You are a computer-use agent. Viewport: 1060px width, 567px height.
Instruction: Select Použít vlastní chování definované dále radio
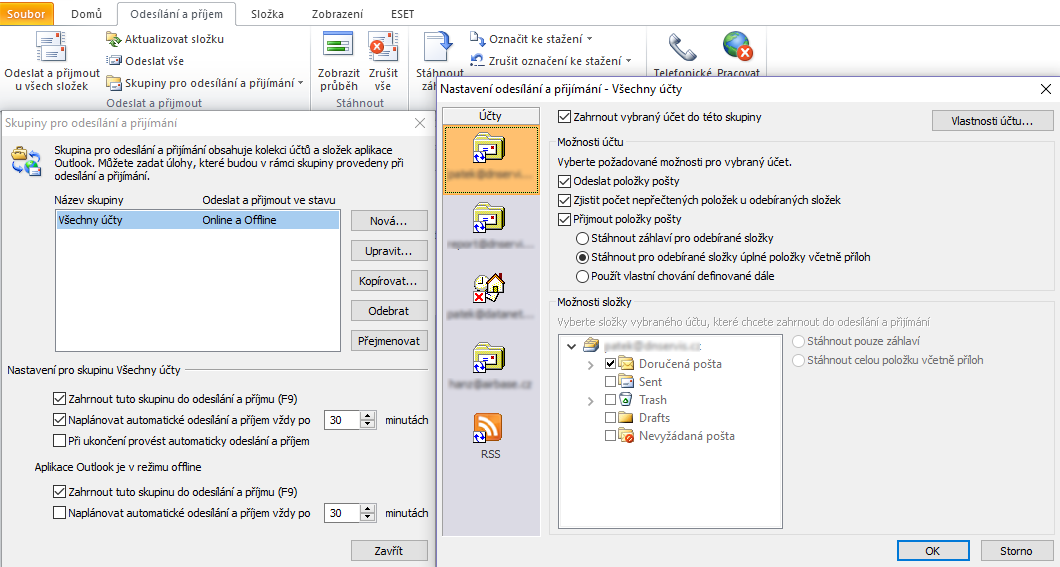tap(582, 276)
